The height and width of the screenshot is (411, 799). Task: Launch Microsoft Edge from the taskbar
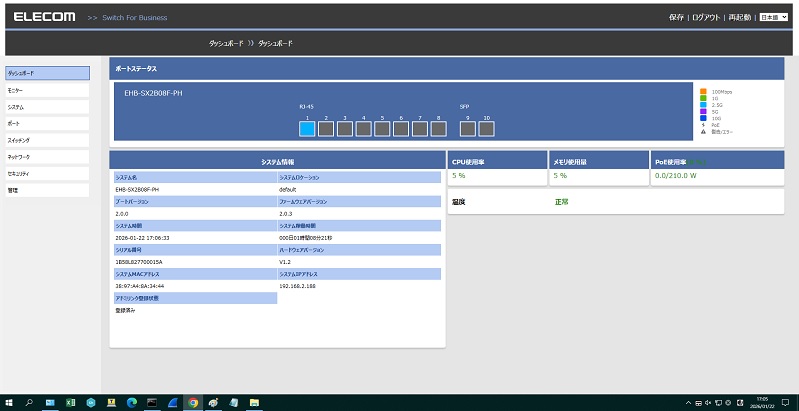[131, 402]
